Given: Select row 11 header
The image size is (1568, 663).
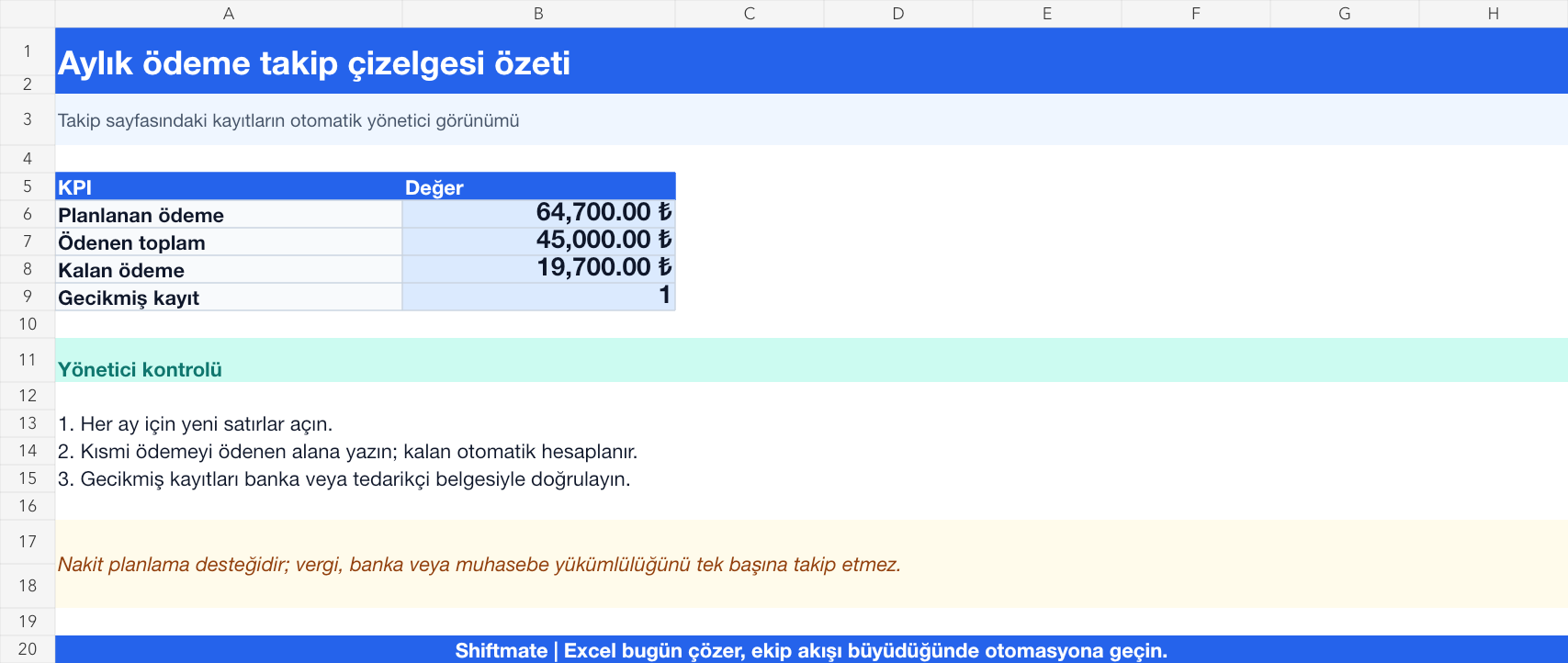Looking at the screenshot, I should [x=28, y=360].
